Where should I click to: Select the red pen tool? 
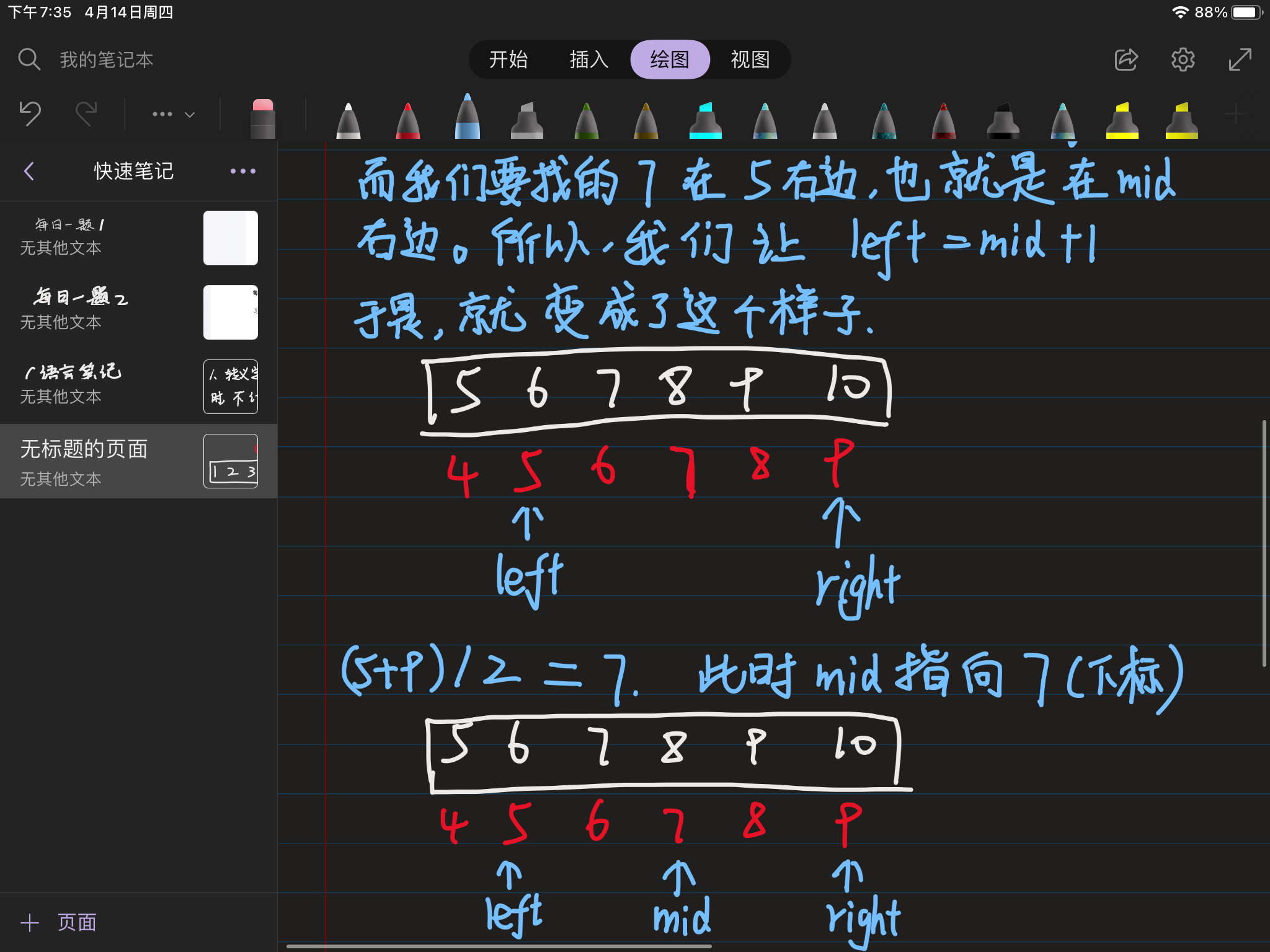coord(407,120)
